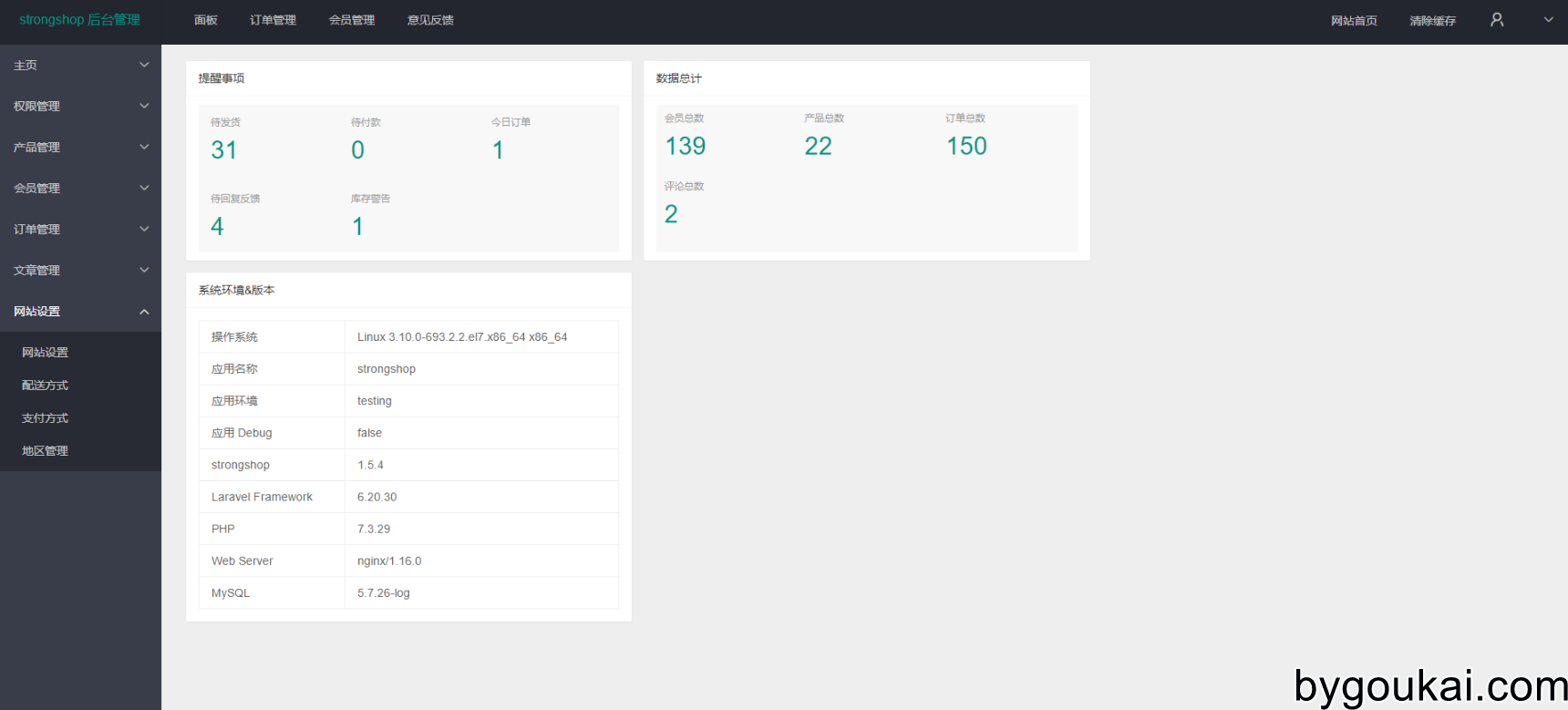
Task: Switch to 面板 in the top navigation
Action: 206,20
